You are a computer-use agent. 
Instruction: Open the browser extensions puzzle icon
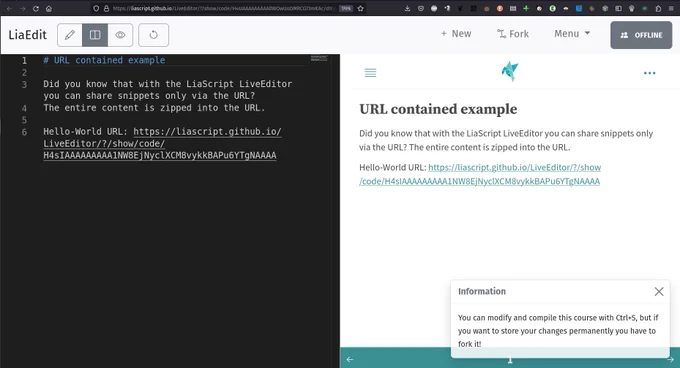point(658,8)
